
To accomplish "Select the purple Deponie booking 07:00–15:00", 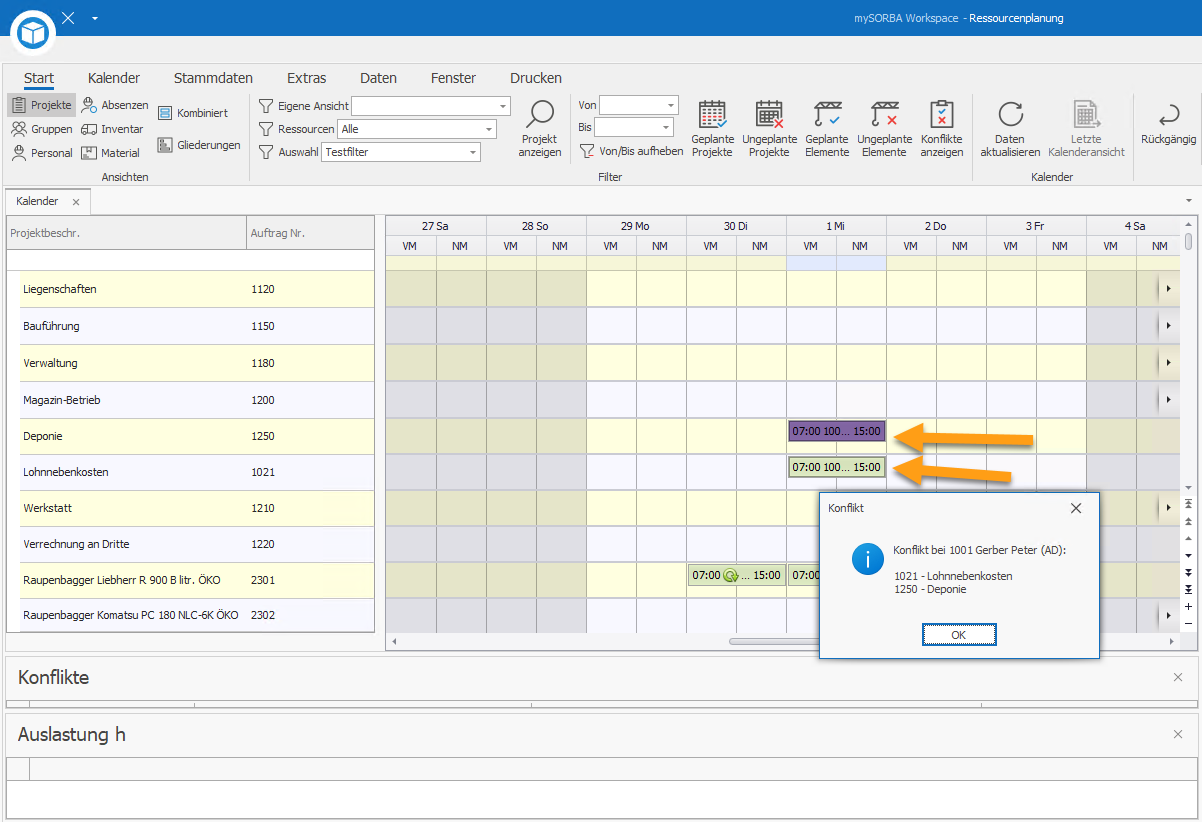I will pos(836,431).
